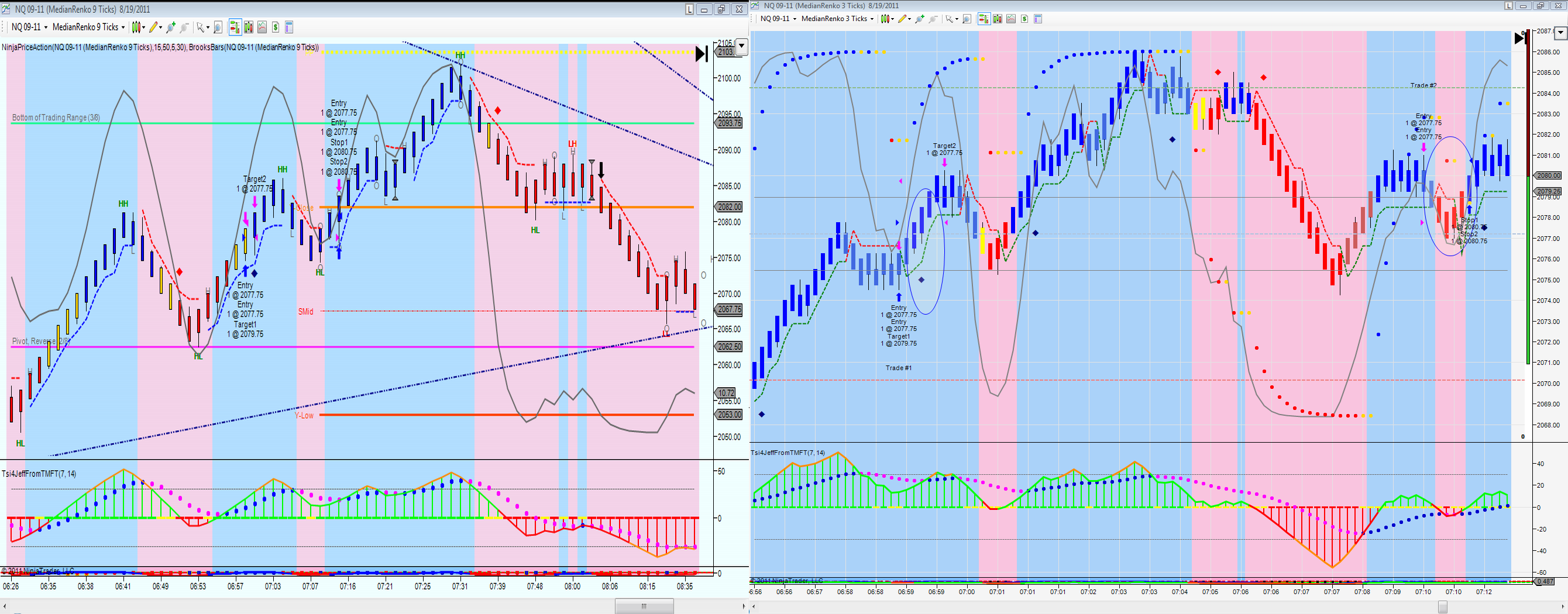Click the 3 Ticks chart horizontal scrollbar thumb
The width and height of the screenshot is (1568, 614).
1443,607
